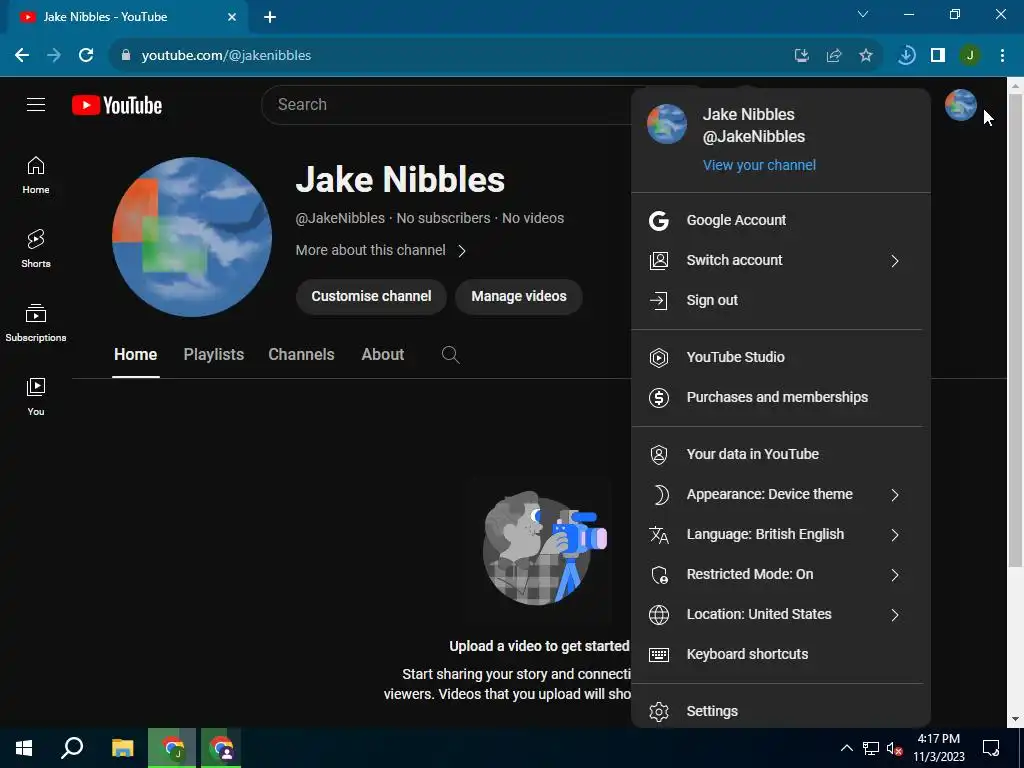
Task: Reload the page
Action: pos(86,56)
